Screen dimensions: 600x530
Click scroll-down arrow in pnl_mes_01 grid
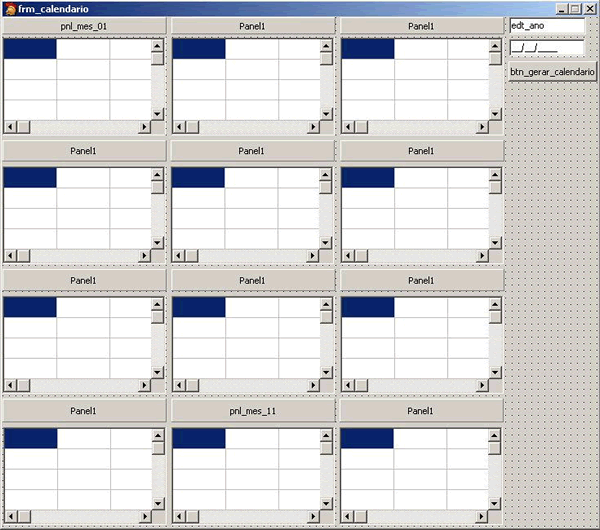[x=157, y=114]
